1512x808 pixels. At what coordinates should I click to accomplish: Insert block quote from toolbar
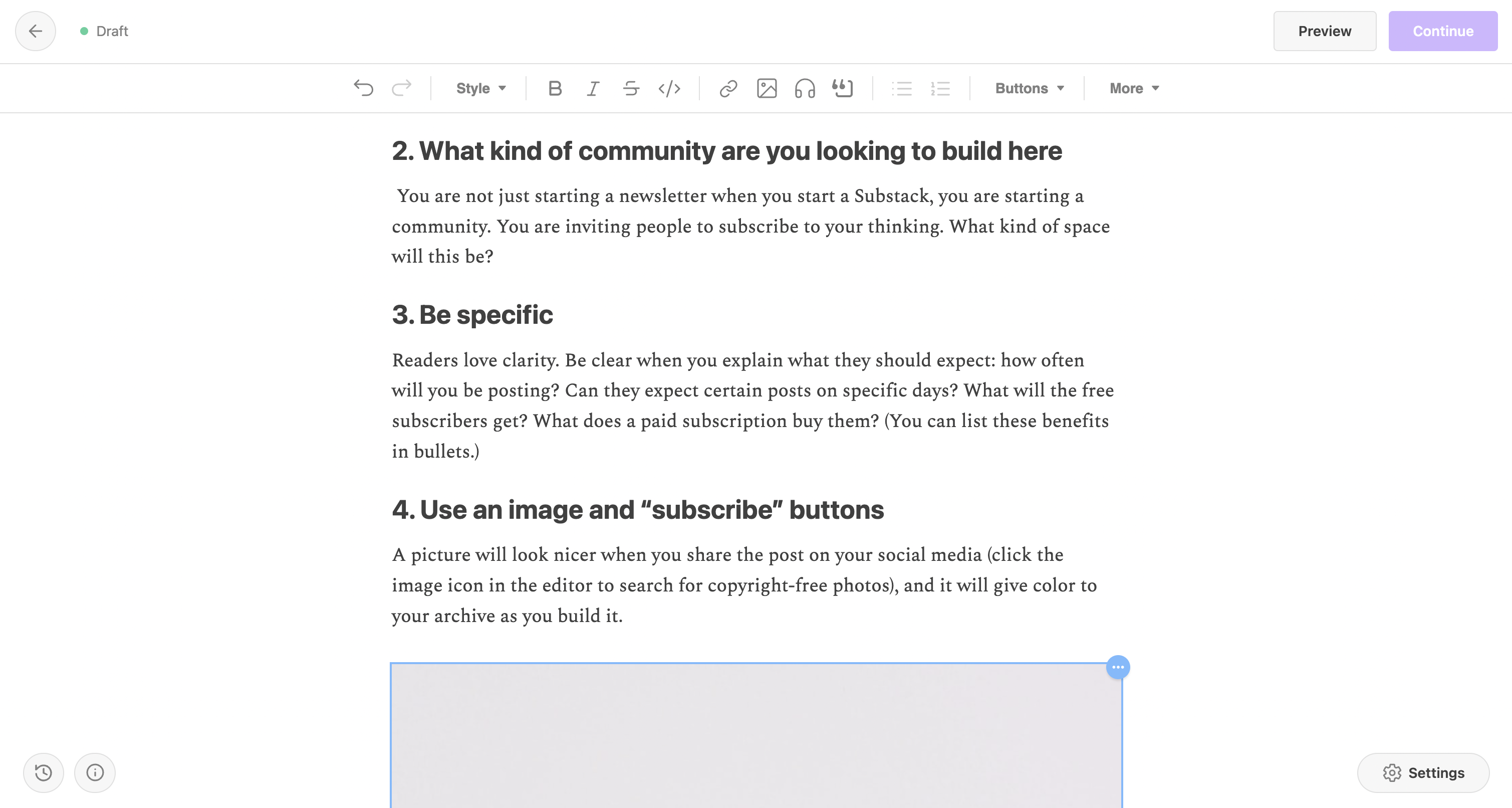(842, 88)
